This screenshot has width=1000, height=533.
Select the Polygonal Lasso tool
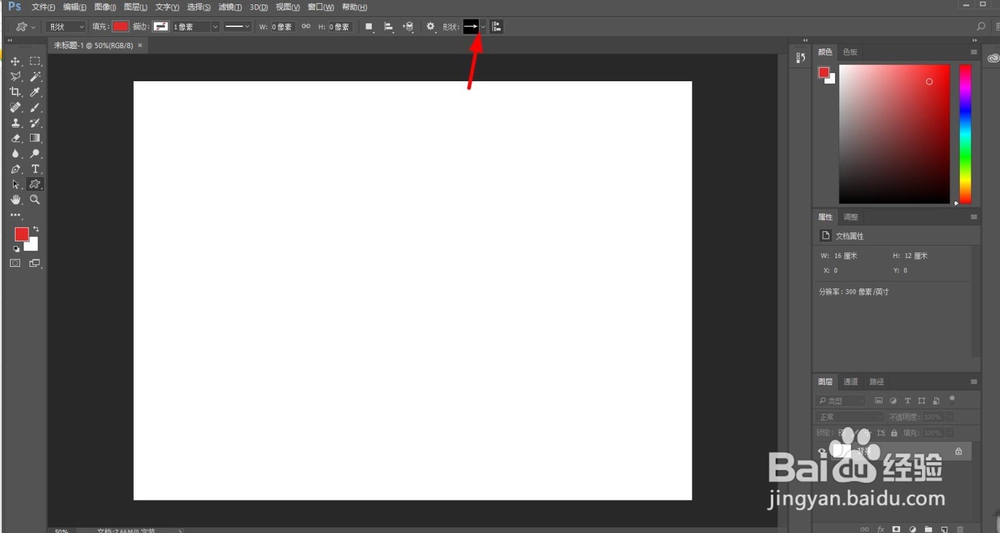tap(15, 77)
